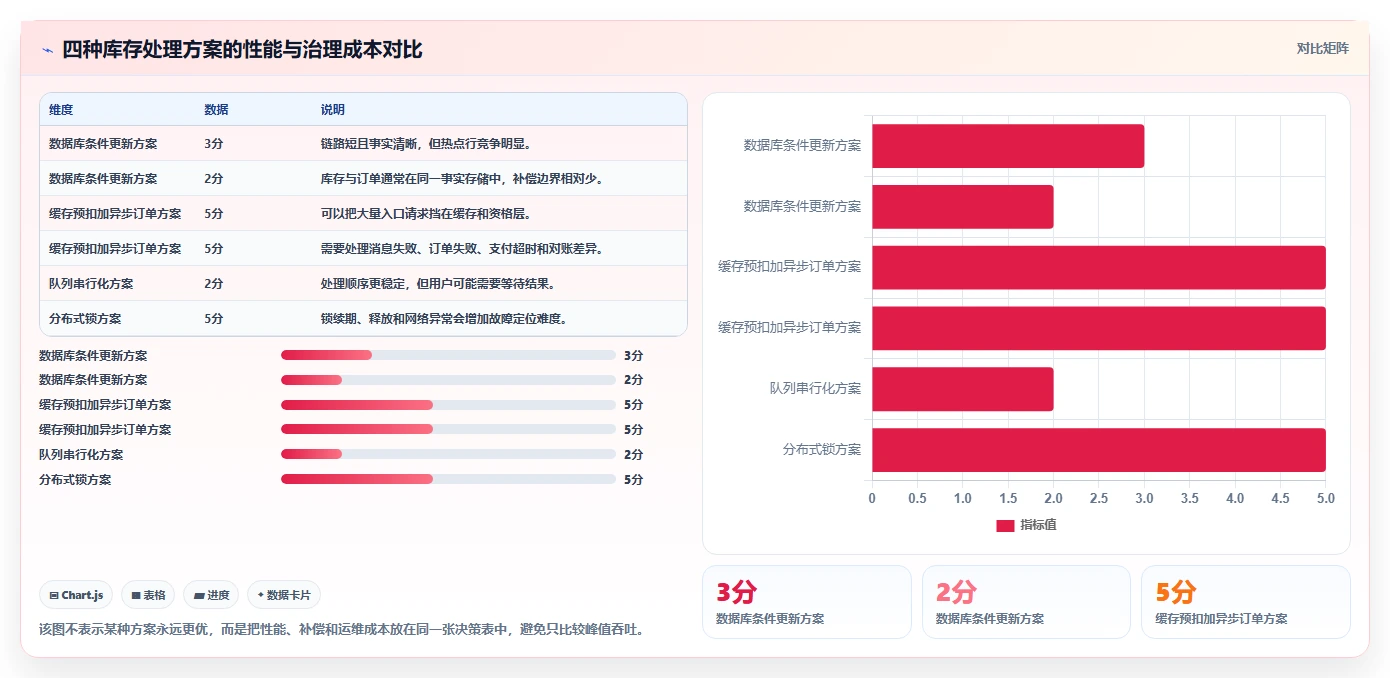
Task: Click the pulse icon beside the title
Action: (x=47, y=50)
